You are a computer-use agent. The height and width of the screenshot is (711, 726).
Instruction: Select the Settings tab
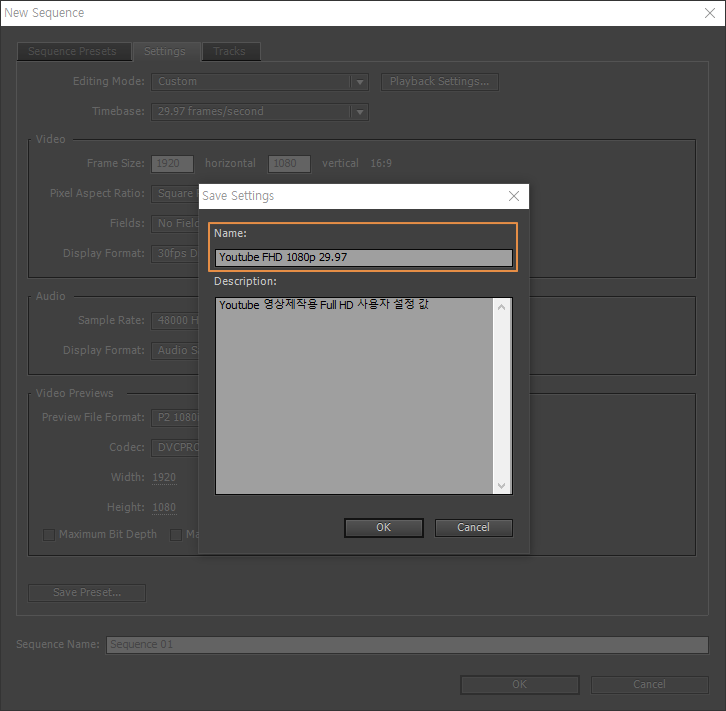coord(165,51)
